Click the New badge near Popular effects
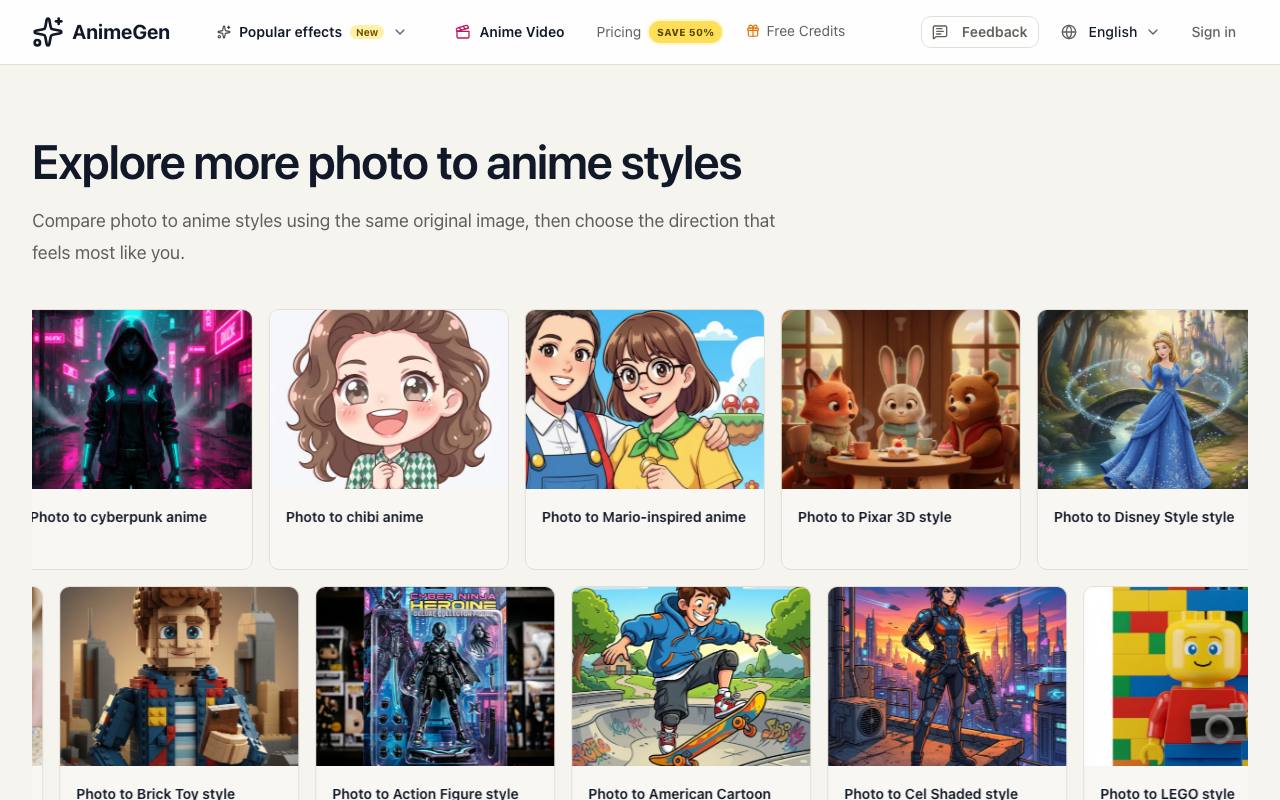Image resolution: width=1280 pixels, height=800 pixels. pyautogui.click(x=367, y=32)
